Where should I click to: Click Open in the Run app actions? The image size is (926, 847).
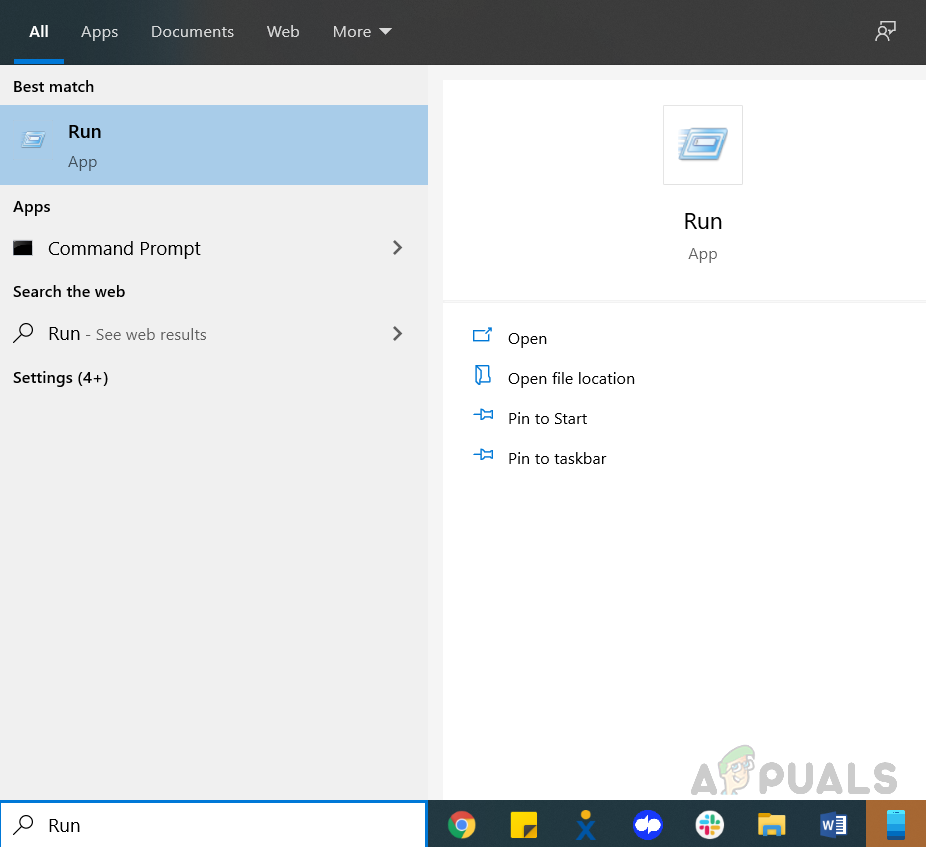pyautogui.click(x=526, y=339)
